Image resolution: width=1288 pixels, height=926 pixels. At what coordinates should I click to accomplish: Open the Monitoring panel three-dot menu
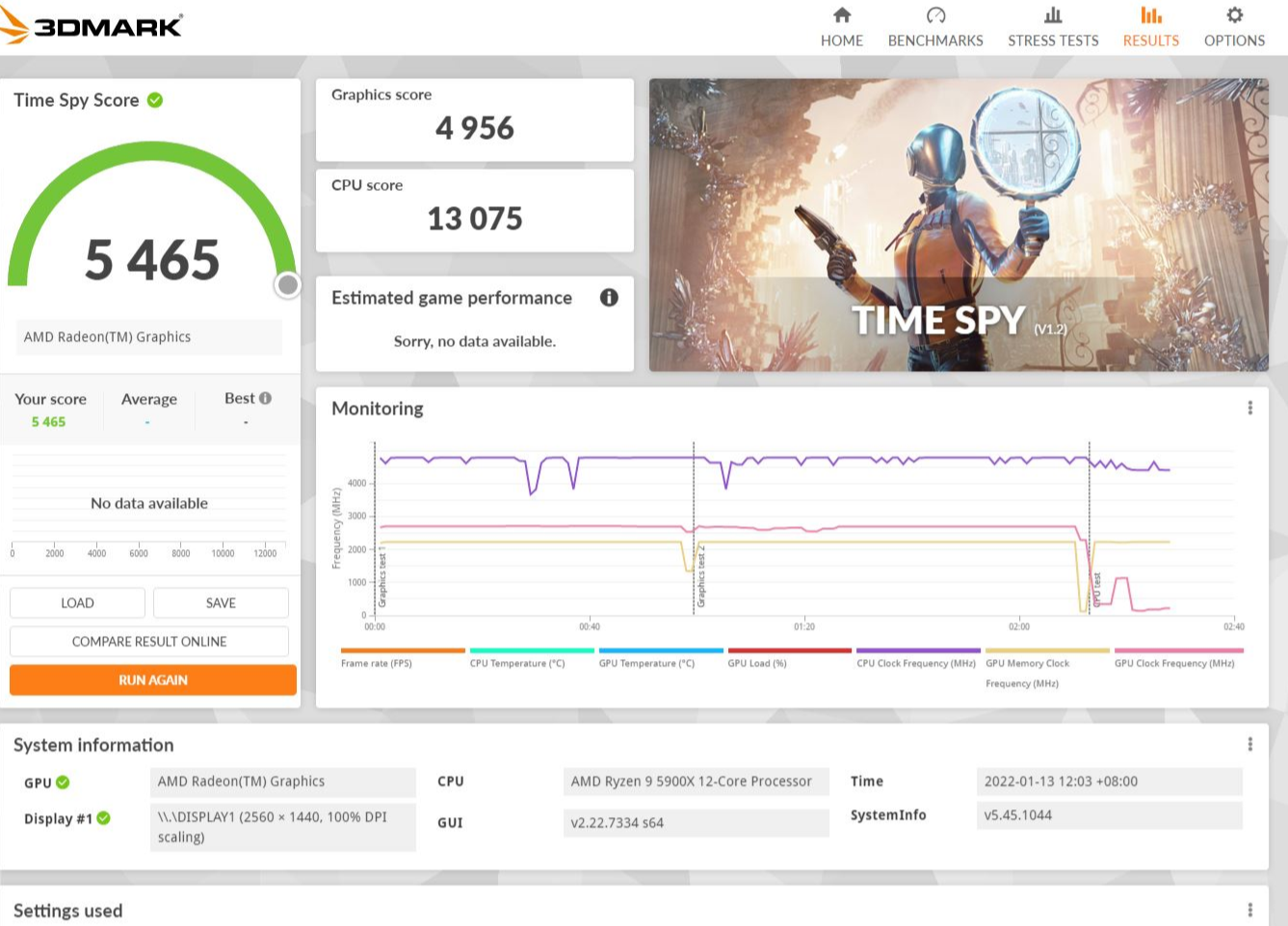point(1249,408)
